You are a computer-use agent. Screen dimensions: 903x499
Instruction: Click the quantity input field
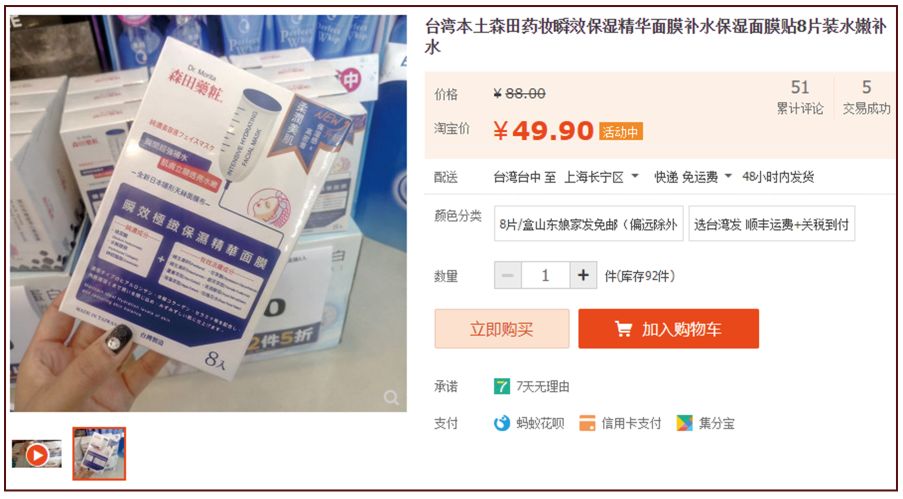click(545, 275)
